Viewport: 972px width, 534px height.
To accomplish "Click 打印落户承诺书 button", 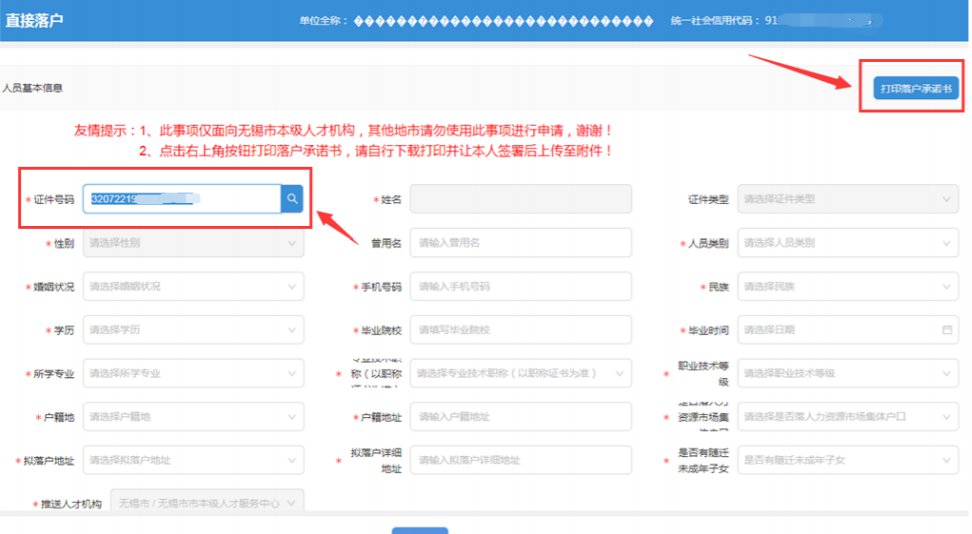I will pyautogui.click(x=914, y=89).
